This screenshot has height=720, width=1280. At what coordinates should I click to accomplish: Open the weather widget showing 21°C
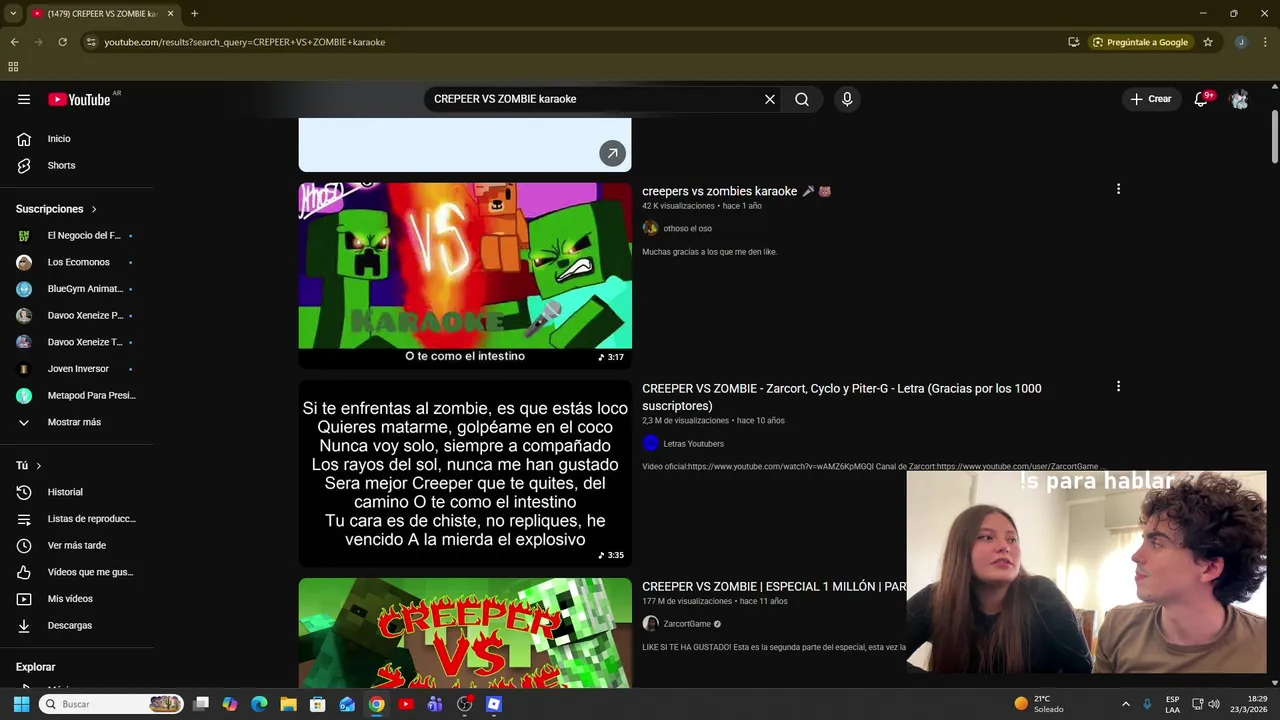1040,704
